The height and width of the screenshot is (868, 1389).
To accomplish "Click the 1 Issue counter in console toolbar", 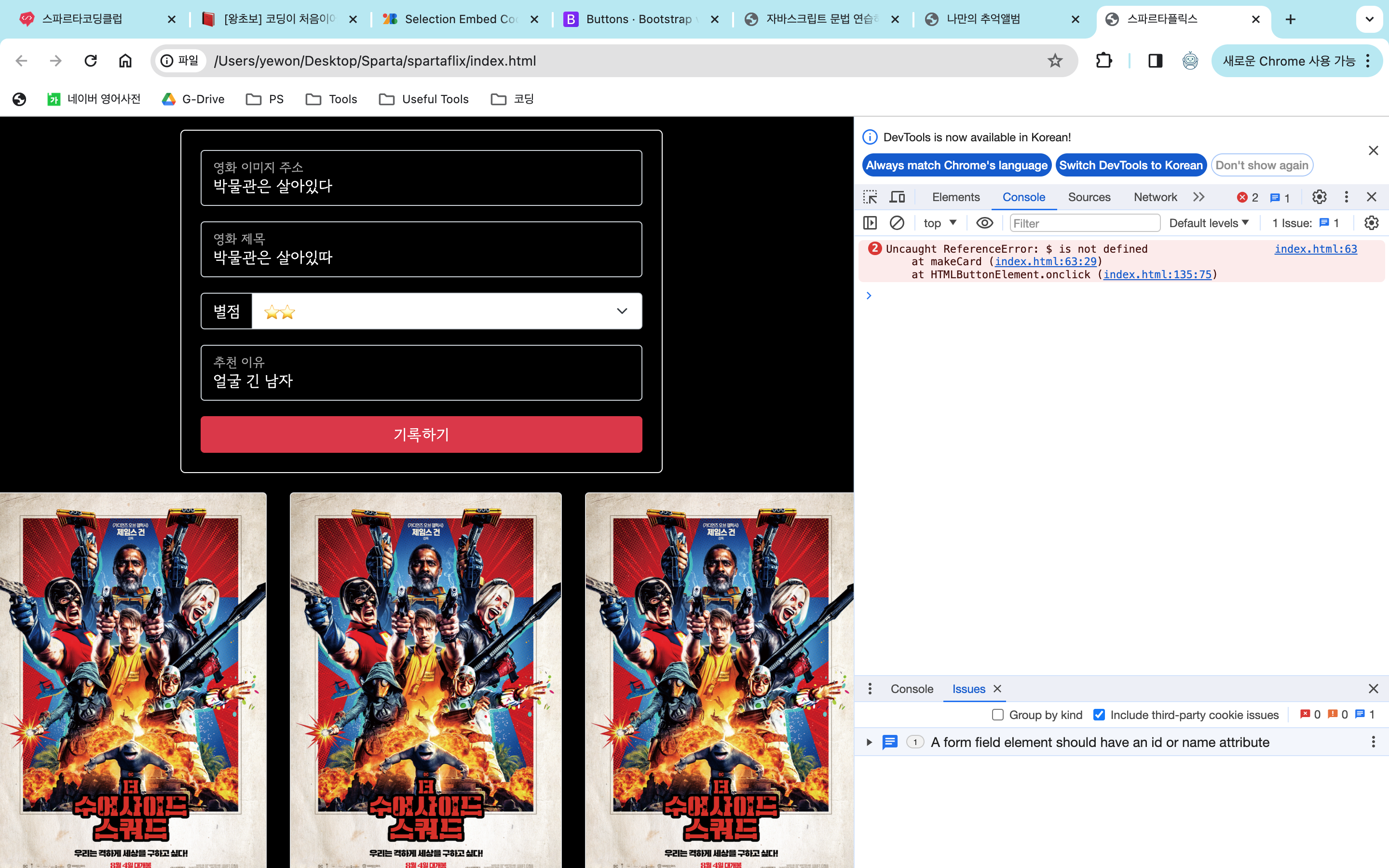I will click(1305, 223).
